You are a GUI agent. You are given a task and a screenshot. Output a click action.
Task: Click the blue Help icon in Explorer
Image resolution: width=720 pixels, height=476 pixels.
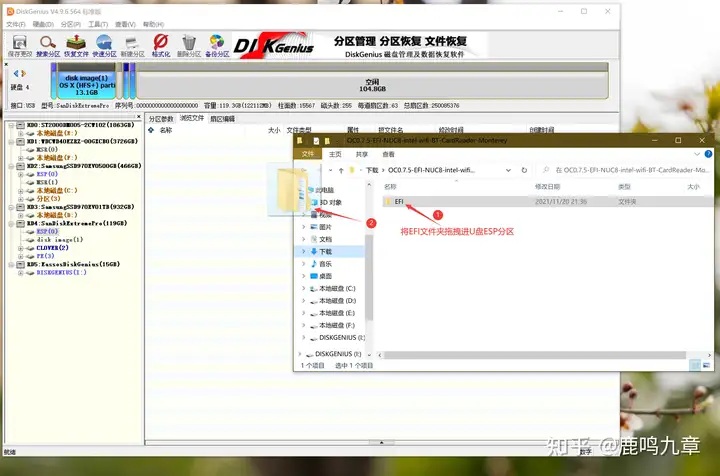click(x=708, y=154)
